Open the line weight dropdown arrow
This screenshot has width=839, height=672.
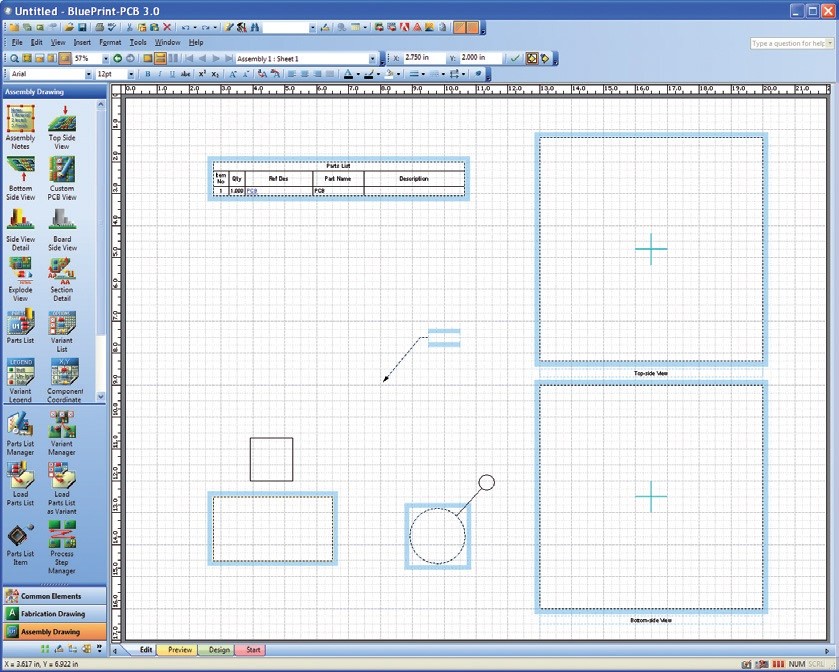tap(423, 74)
